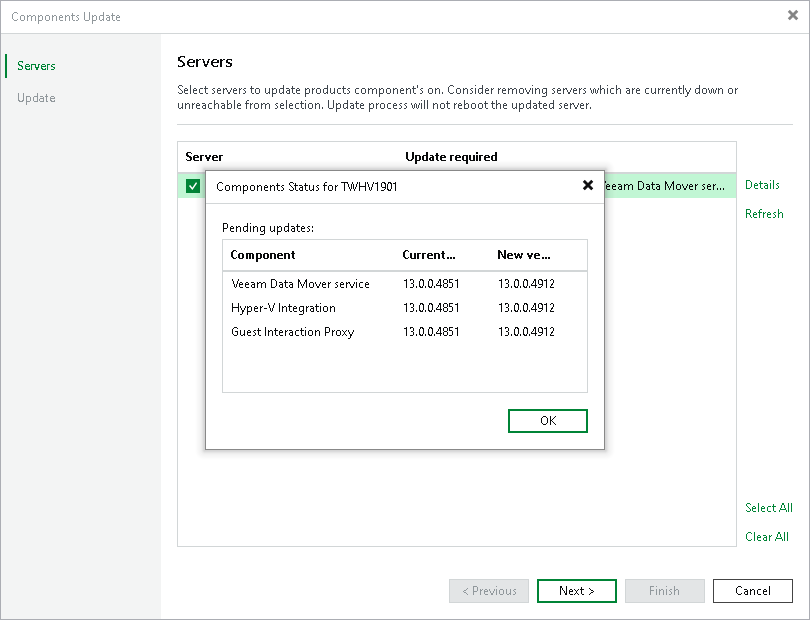Click the truncated Veeam Data Mover text in server row
810x620 pixels.
[665, 186]
